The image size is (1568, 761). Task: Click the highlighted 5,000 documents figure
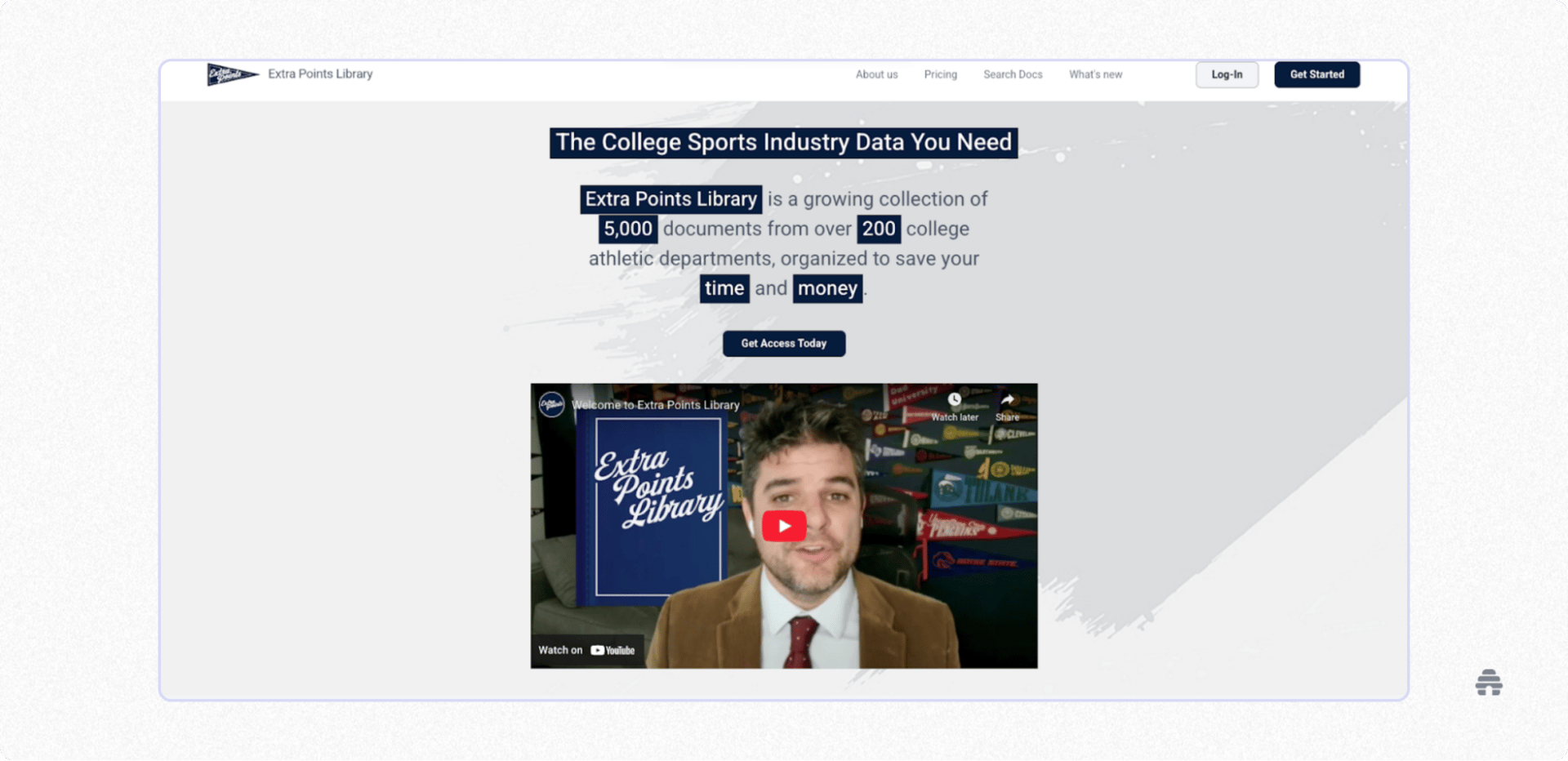click(x=628, y=229)
